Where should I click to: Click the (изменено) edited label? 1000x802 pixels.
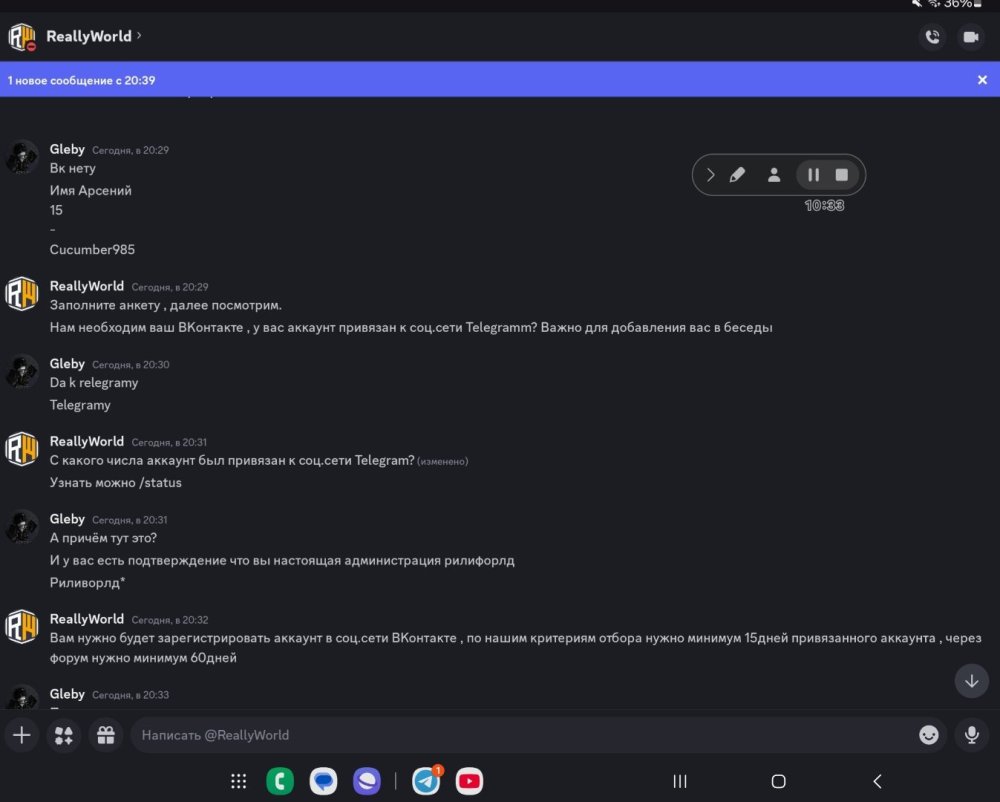(443, 462)
